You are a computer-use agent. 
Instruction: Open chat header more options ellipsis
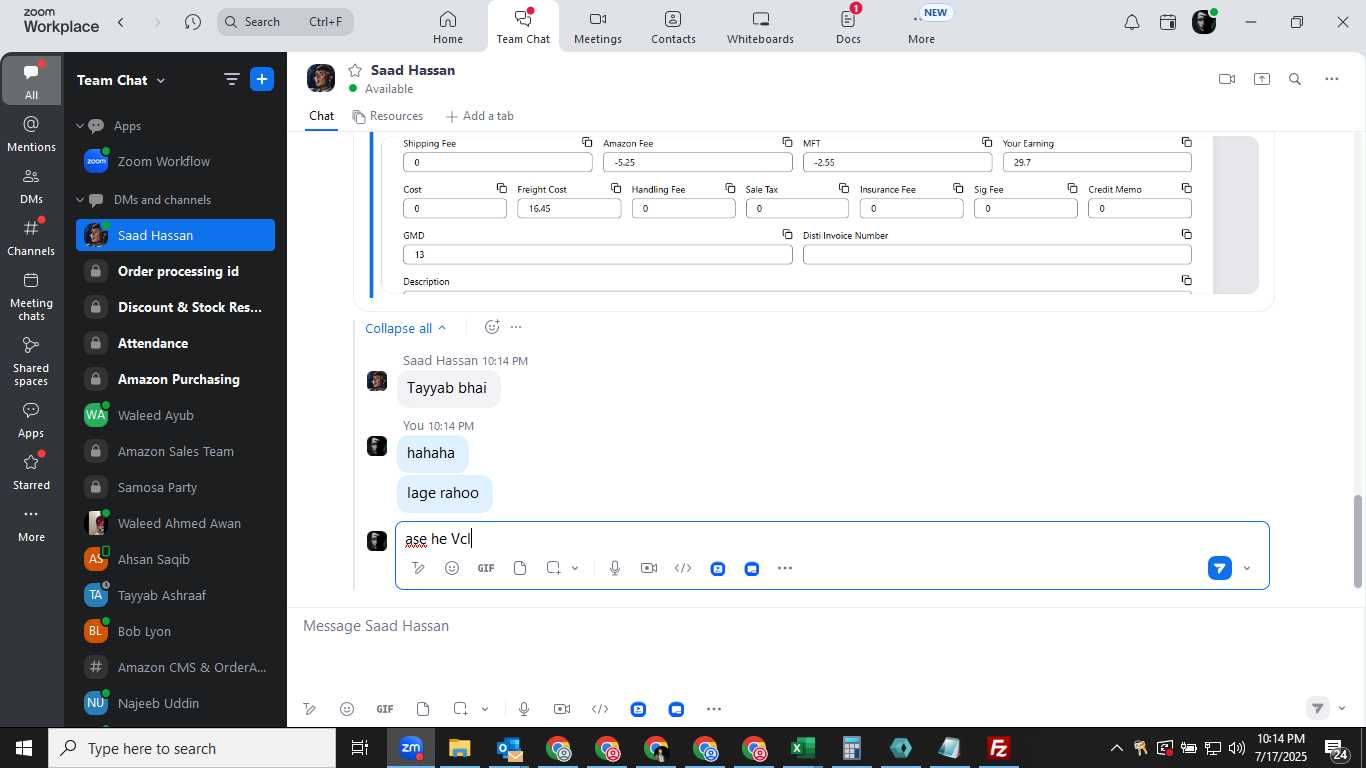(1331, 79)
